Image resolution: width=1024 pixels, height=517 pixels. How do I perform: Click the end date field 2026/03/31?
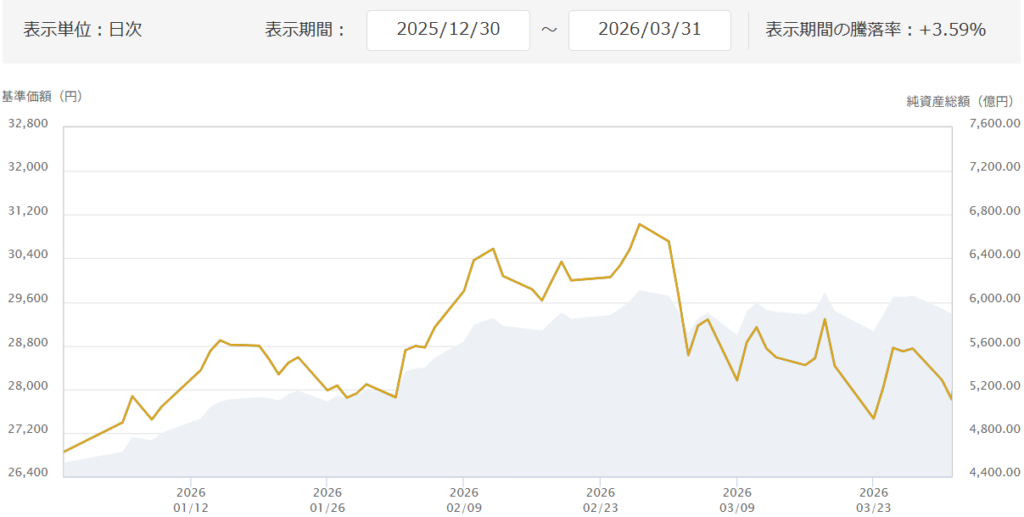pos(649,30)
